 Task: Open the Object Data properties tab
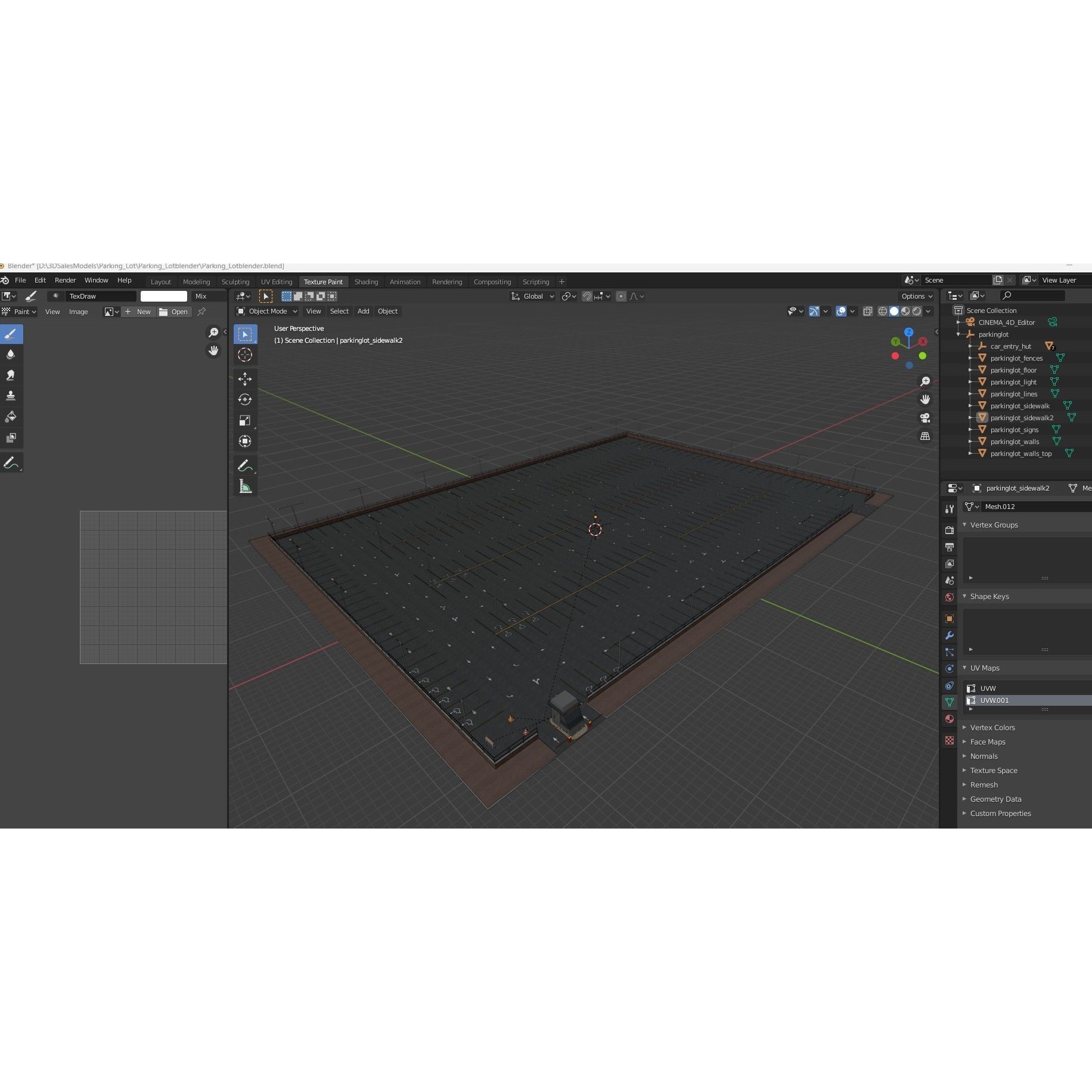coord(949,702)
